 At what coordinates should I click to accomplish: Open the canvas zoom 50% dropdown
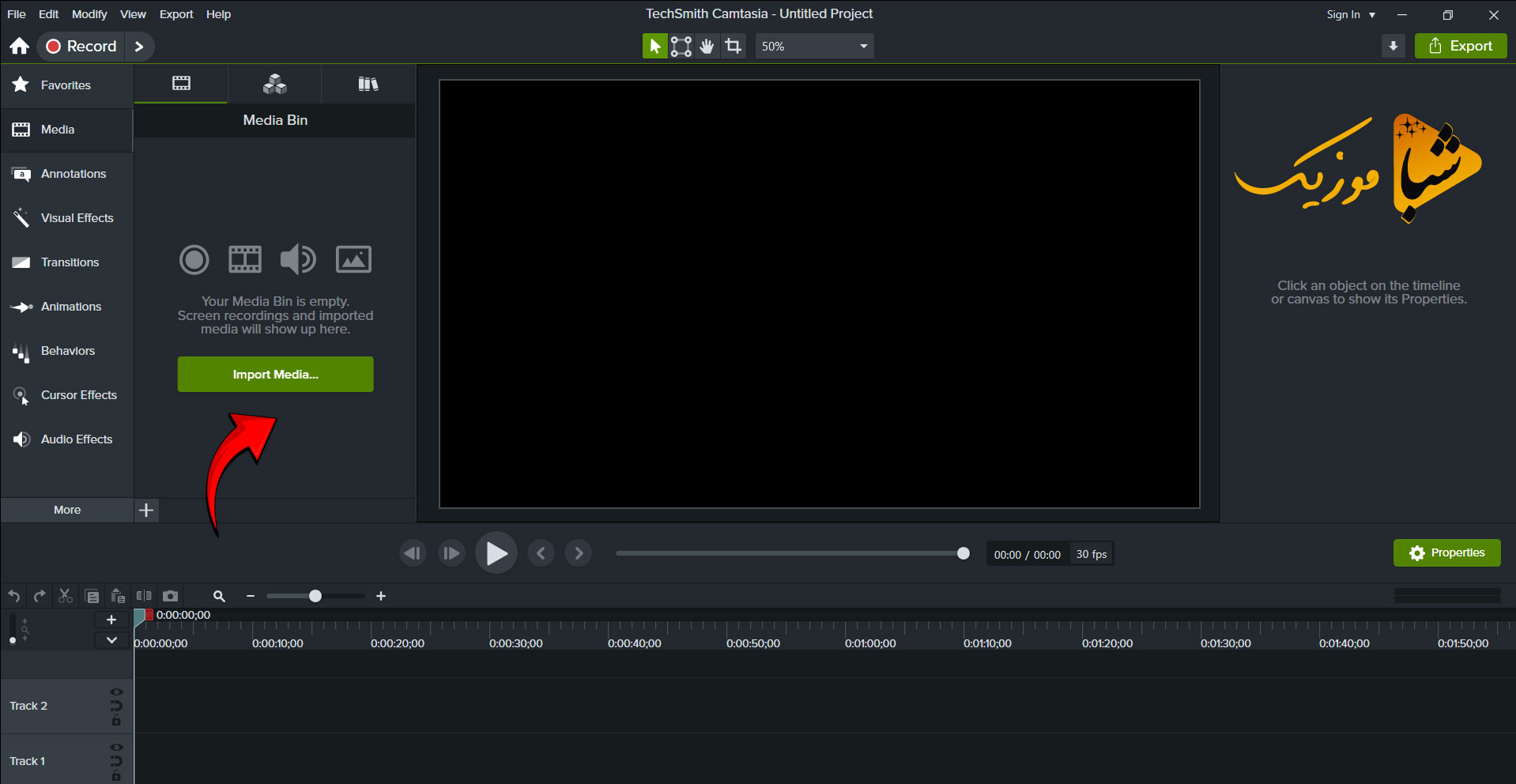[814, 46]
